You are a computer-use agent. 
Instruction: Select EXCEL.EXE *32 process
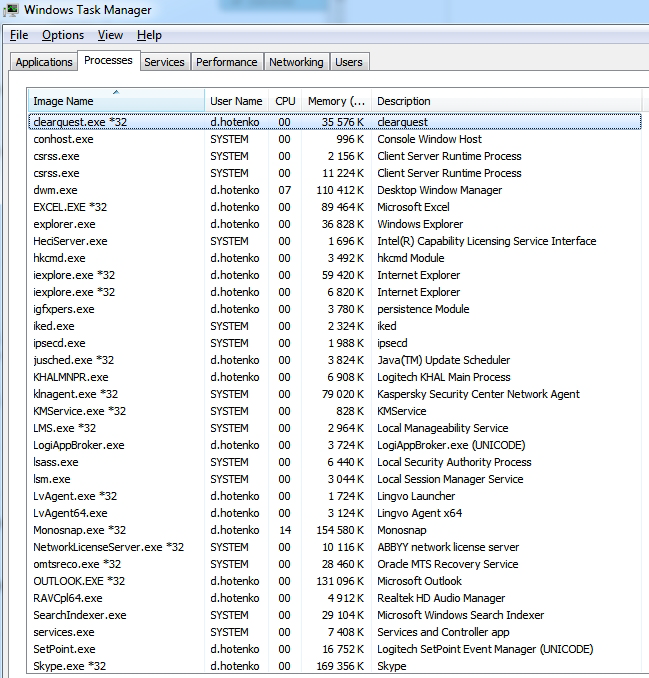coord(335,207)
